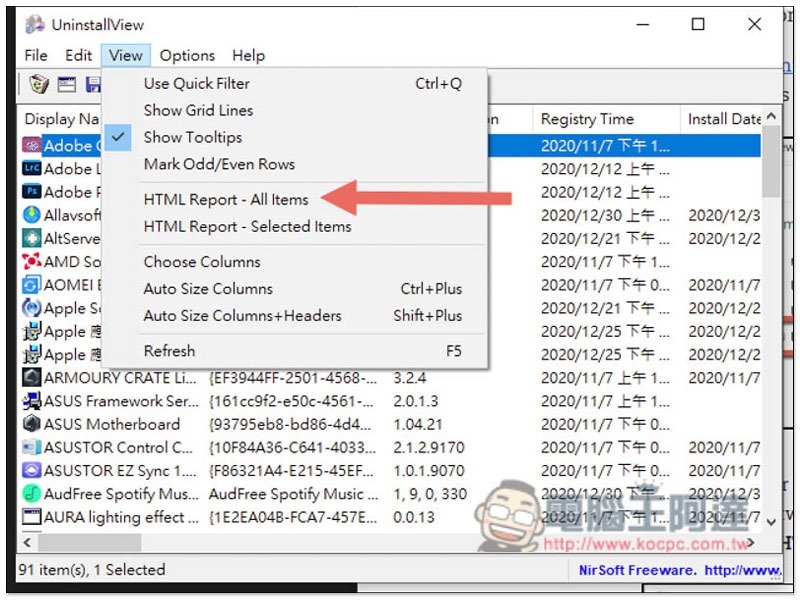Click the ARMOURY CRATE Lite app icon
800x600 pixels.
pyautogui.click(x=32, y=378)
